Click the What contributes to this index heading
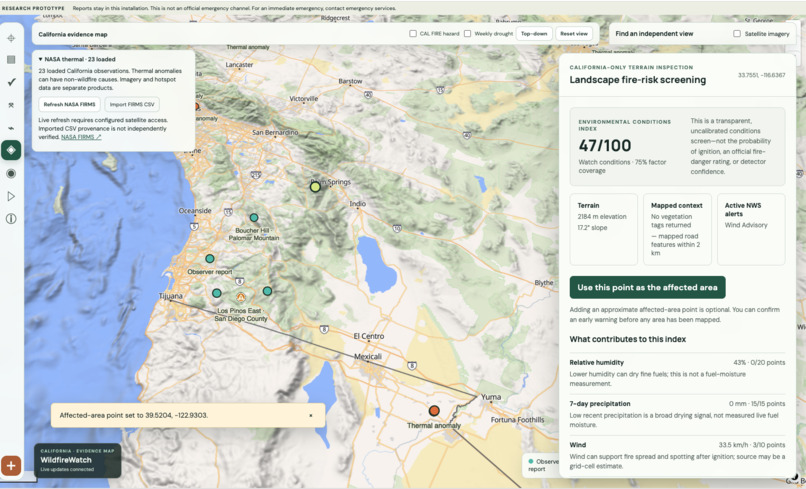 [628, 339]
